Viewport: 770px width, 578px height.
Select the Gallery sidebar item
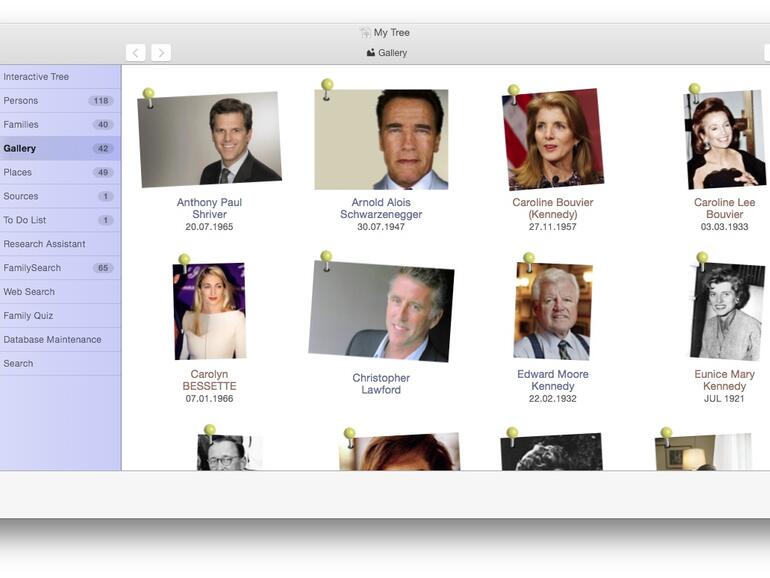point(60,148)
